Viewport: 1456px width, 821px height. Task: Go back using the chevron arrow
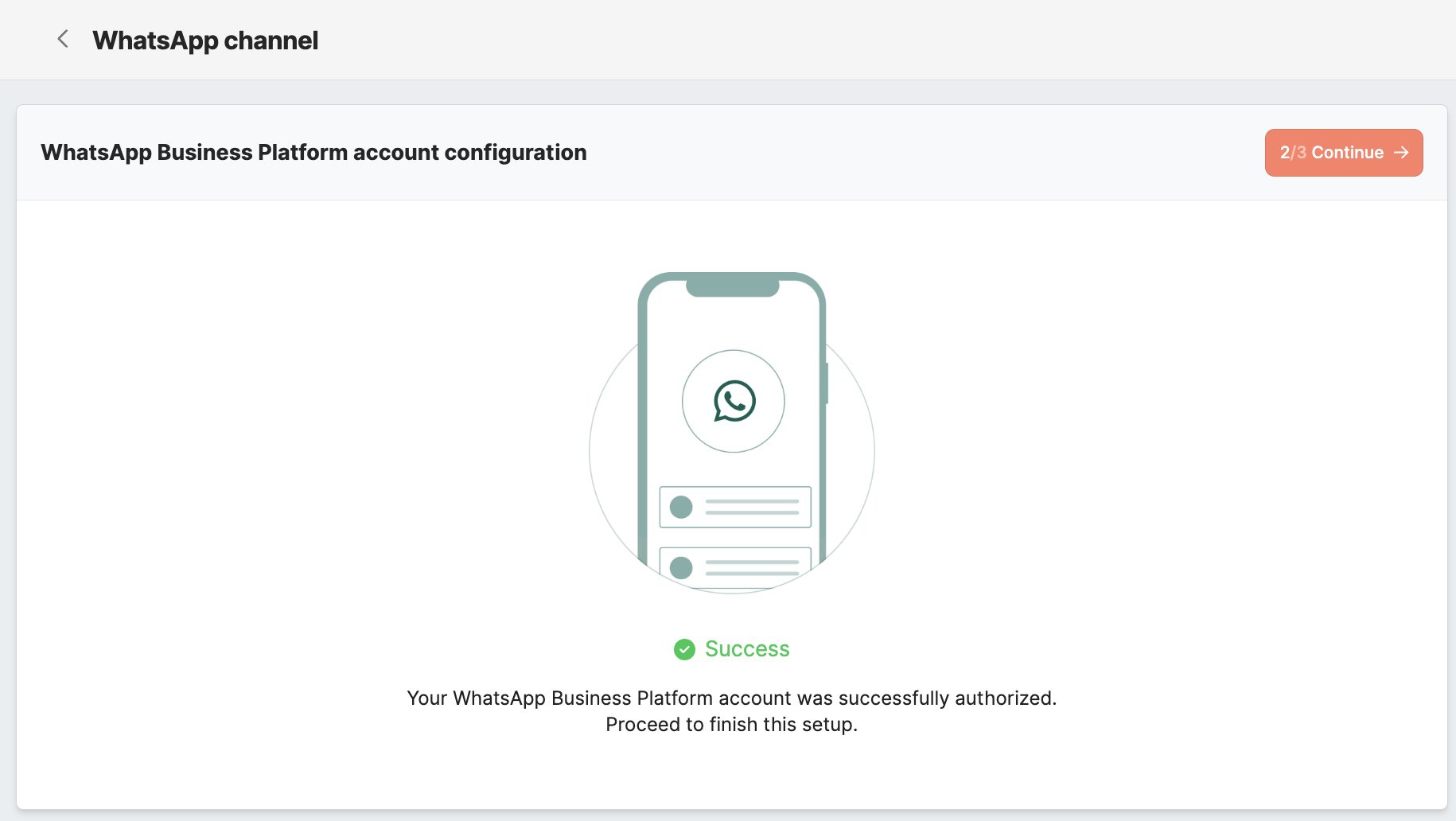(x=63, y=39)
